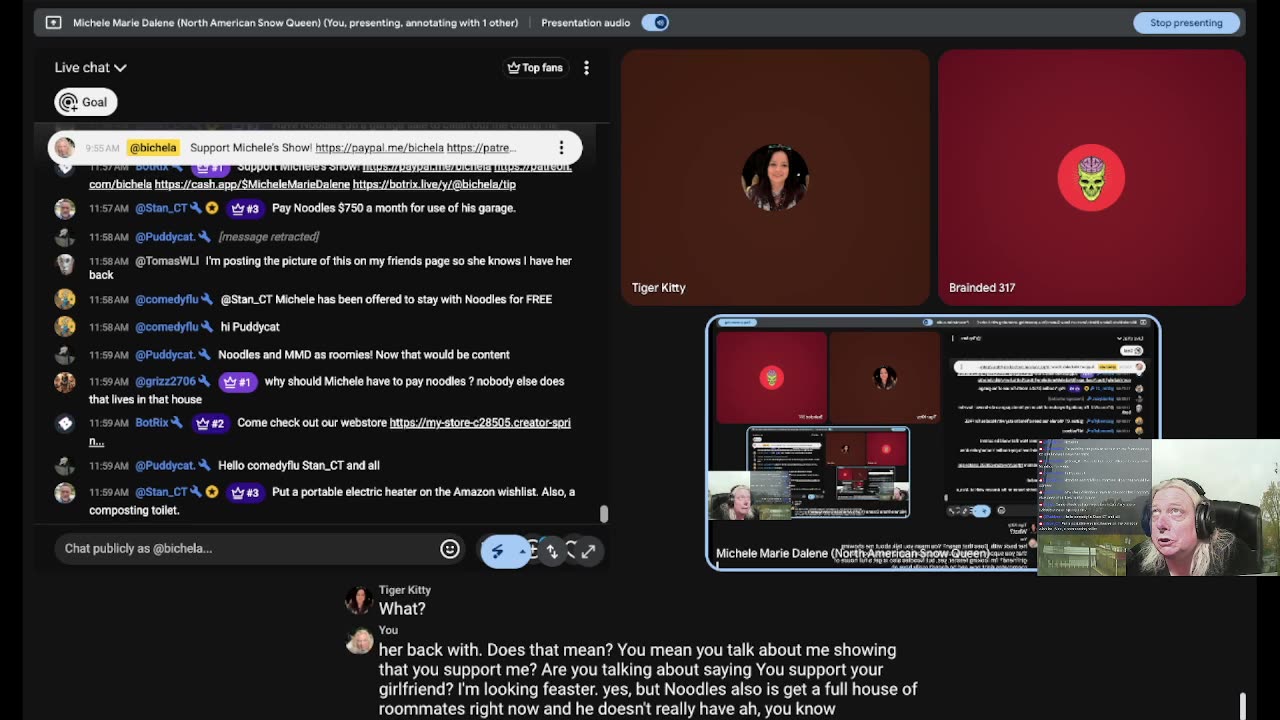
Task: Click the BotRix avatar on webstore message
Action: pyautogui.click(x=65, y=423)
